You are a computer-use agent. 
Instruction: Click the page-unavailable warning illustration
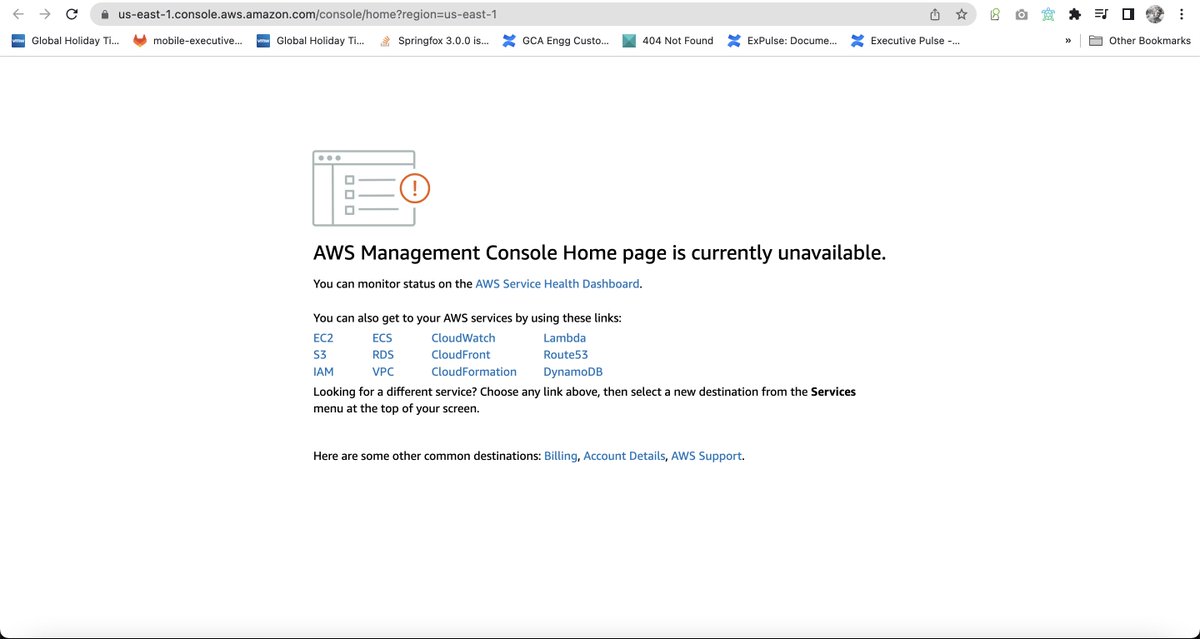point(371,188)
